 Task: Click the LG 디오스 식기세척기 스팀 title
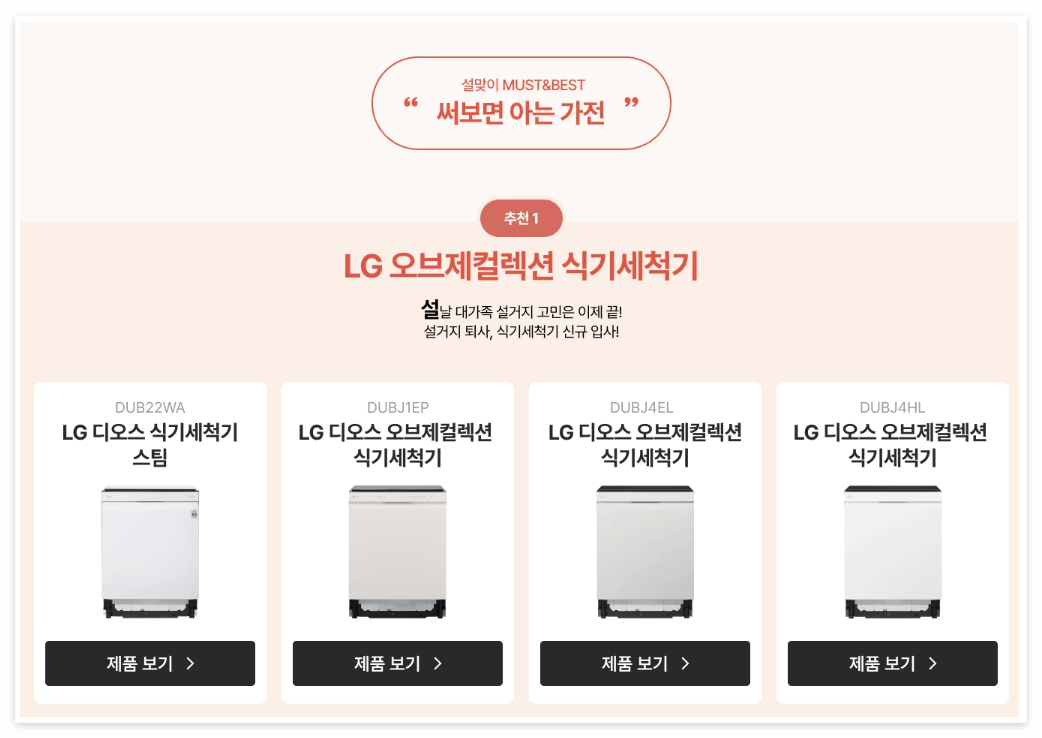pos(150,444)
